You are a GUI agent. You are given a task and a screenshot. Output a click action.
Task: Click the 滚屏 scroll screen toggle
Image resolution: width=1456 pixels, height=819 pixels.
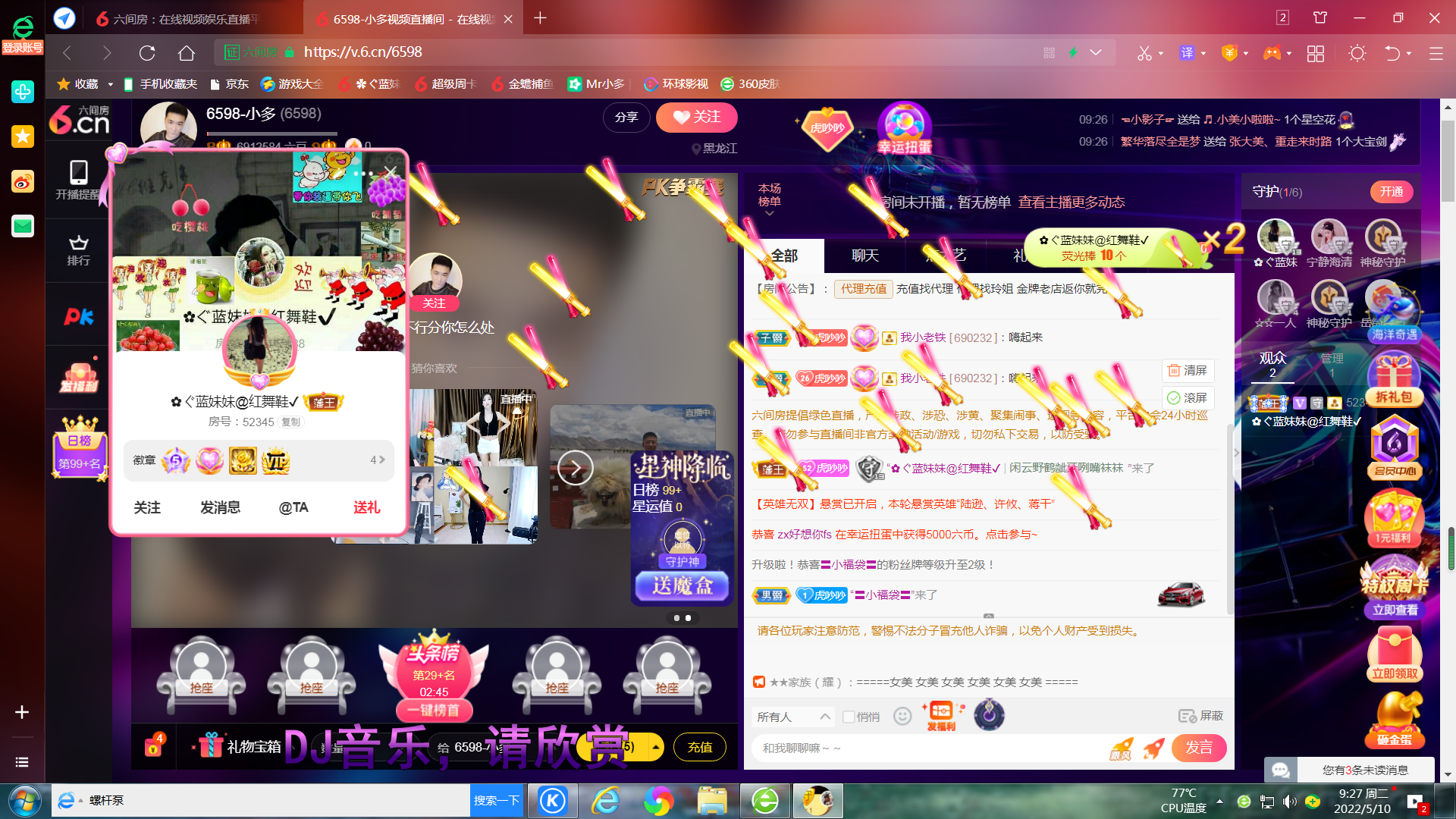pos(1188,397)
